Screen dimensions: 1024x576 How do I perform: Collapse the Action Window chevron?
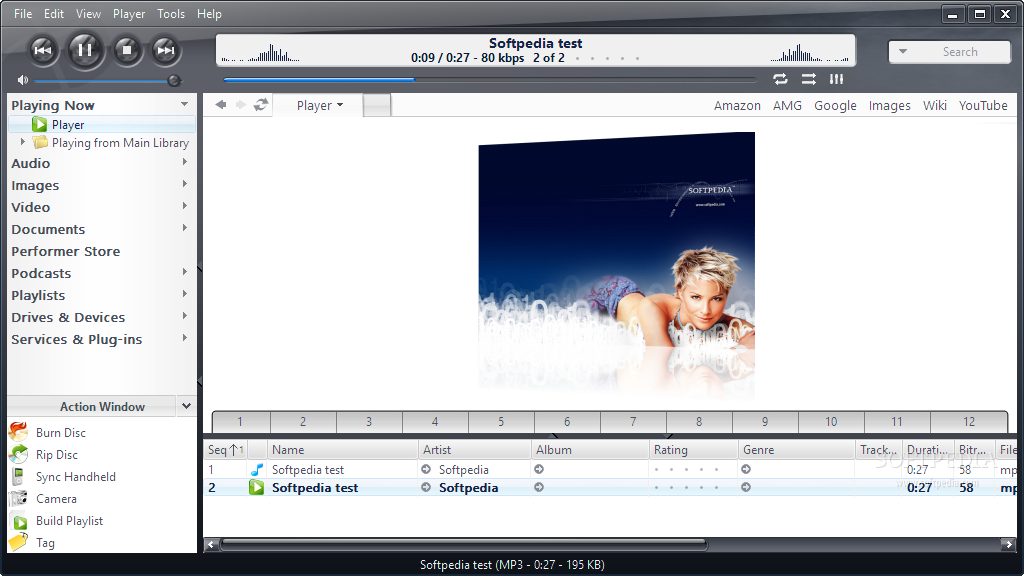186,406
